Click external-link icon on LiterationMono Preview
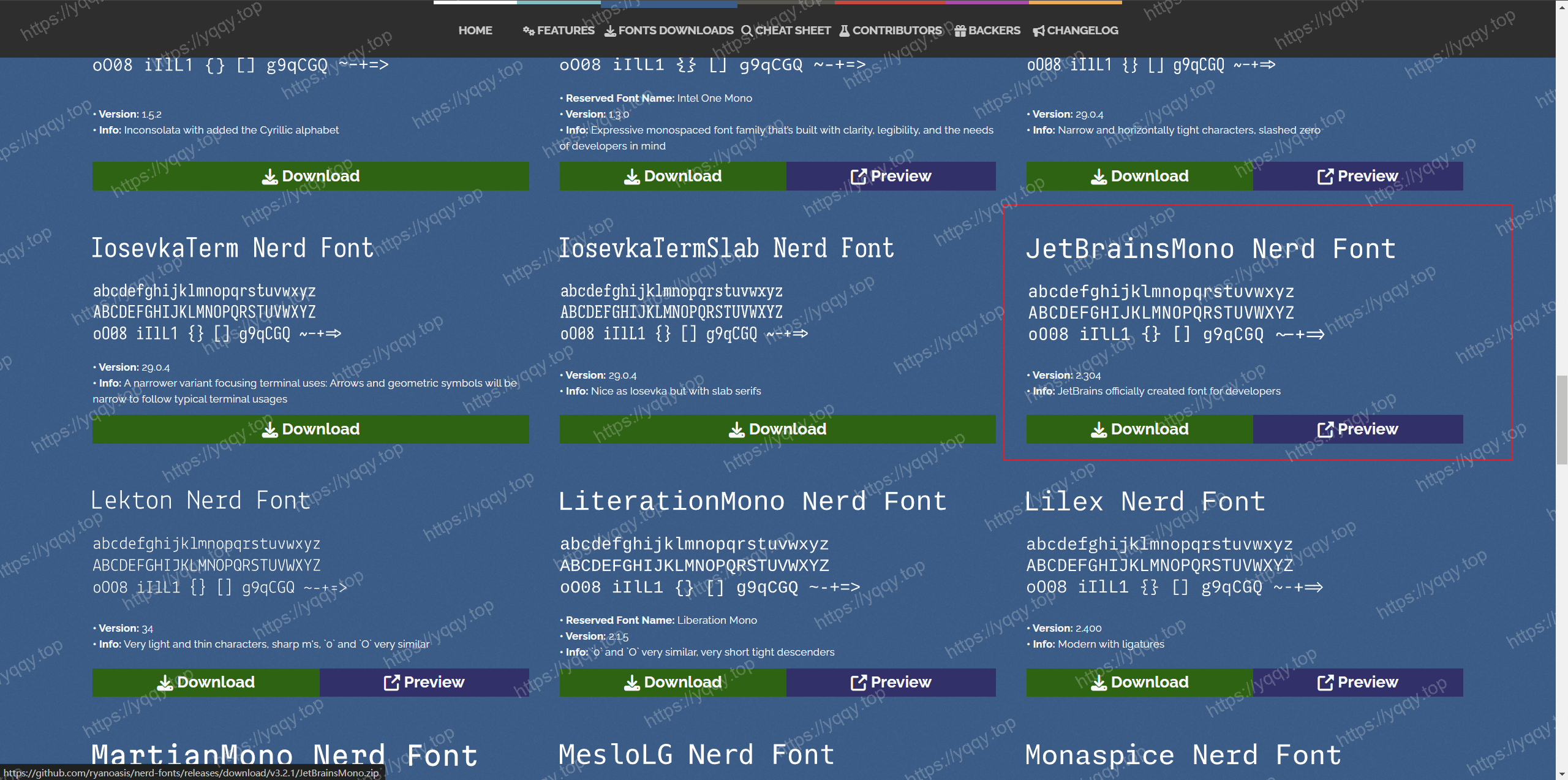The image size is (1568, 780). coord(858,683)
